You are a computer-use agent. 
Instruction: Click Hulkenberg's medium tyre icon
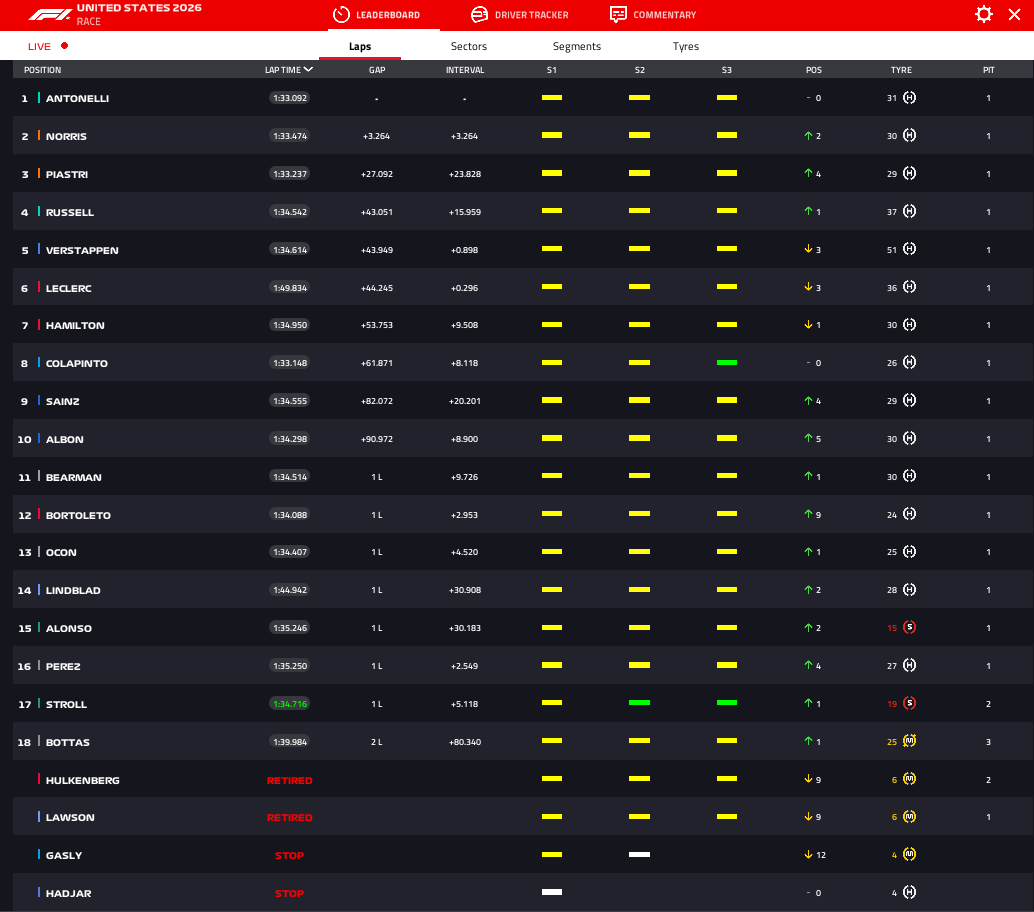909,779
